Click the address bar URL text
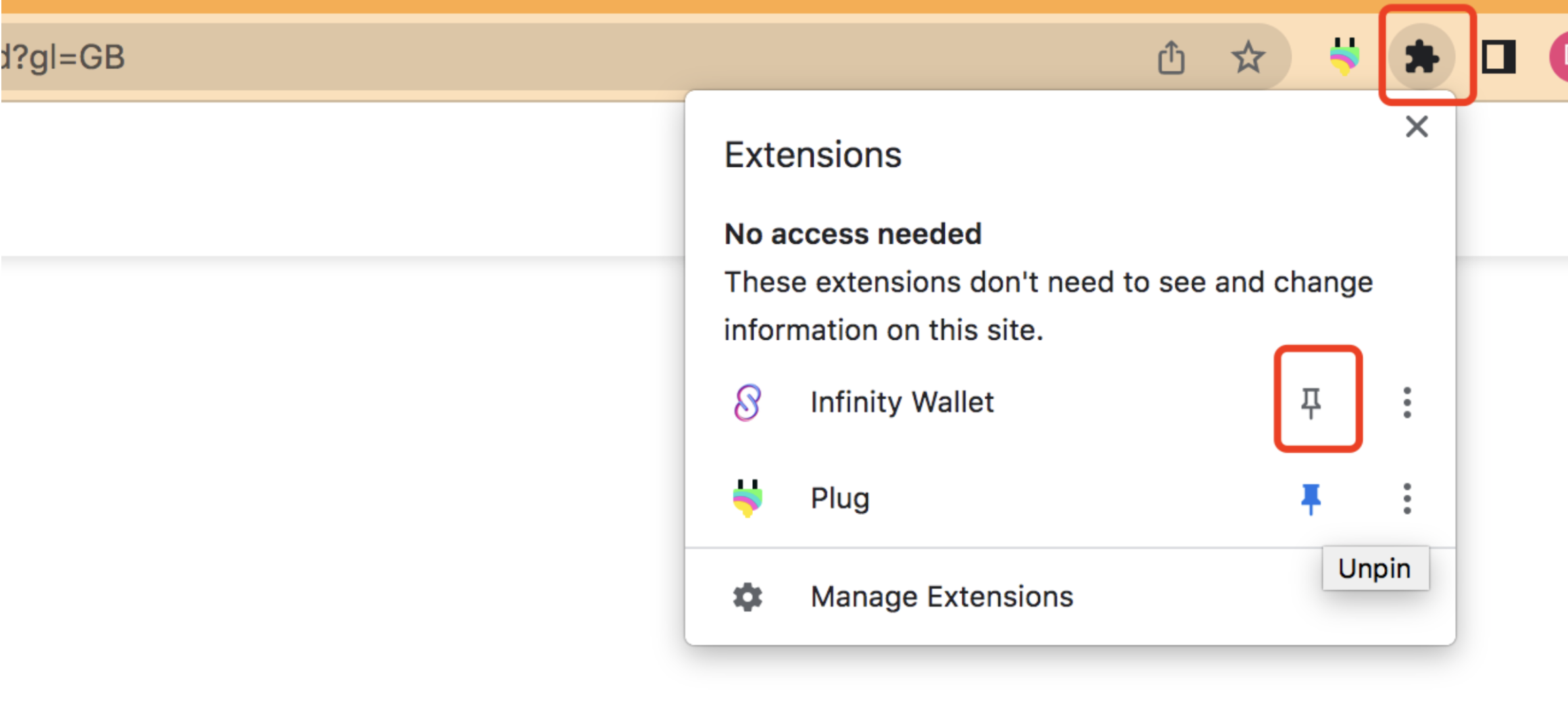This screenshot has height=712, width=1568. [x=63, y=57]
